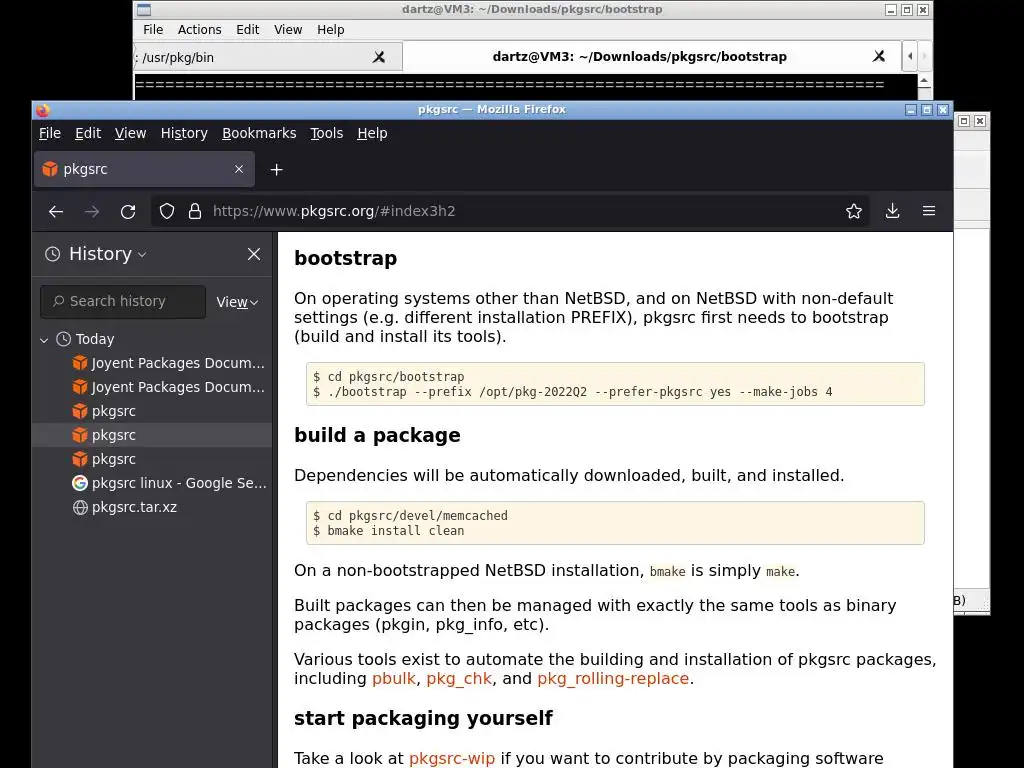The width and height of the screenshot is (1024, 768).
Task: Reload the pkgsrc page
Action: tap(128, 211)
